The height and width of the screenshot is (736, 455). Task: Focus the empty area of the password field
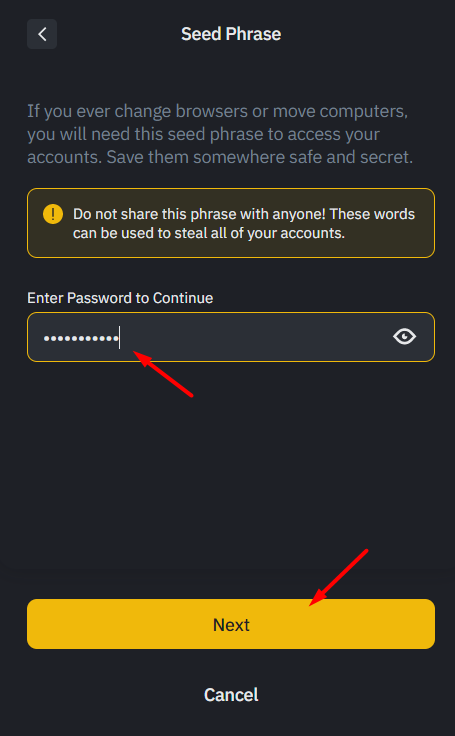pos(254,337)
